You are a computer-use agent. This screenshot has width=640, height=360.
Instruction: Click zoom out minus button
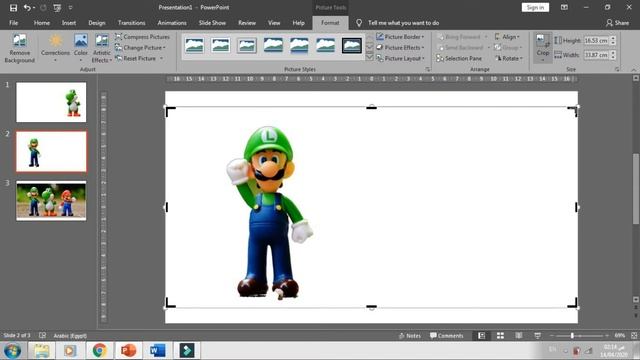(552, 336)
